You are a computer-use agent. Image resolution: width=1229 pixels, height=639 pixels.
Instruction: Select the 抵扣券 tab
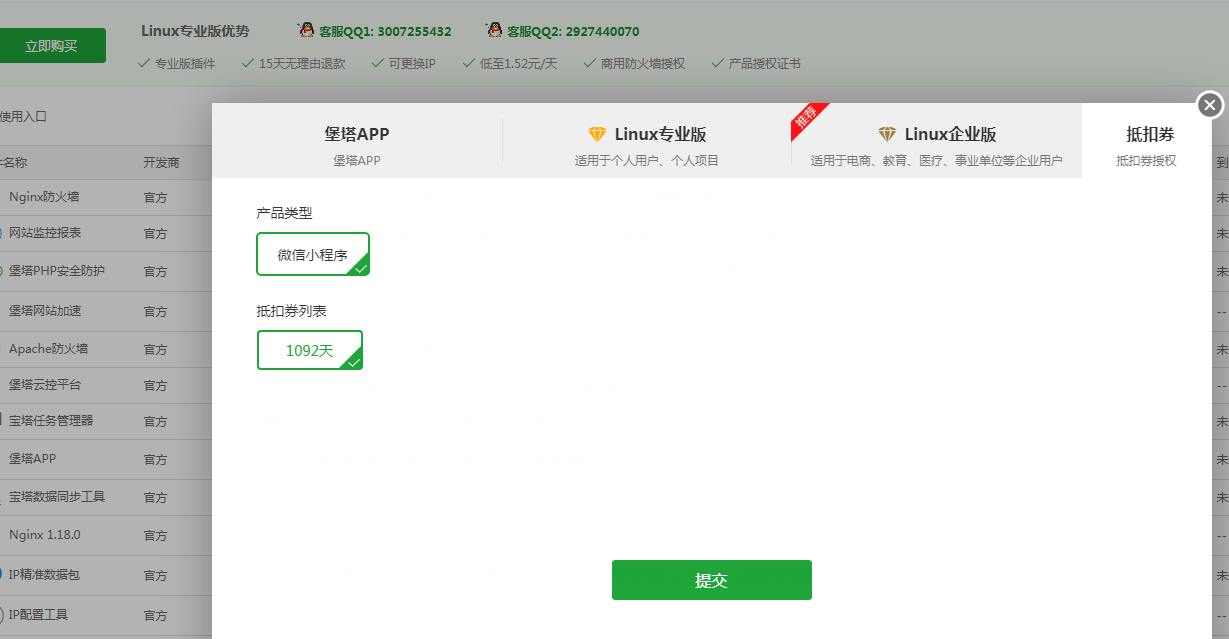click(x=1146, y=141)
